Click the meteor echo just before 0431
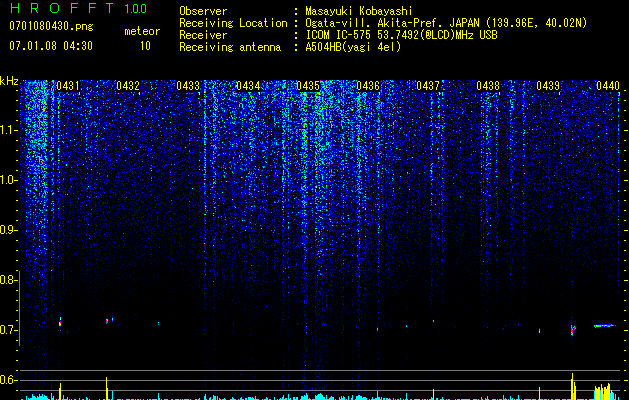The width and height of the screenshot is (629, 400). [60, 321]
